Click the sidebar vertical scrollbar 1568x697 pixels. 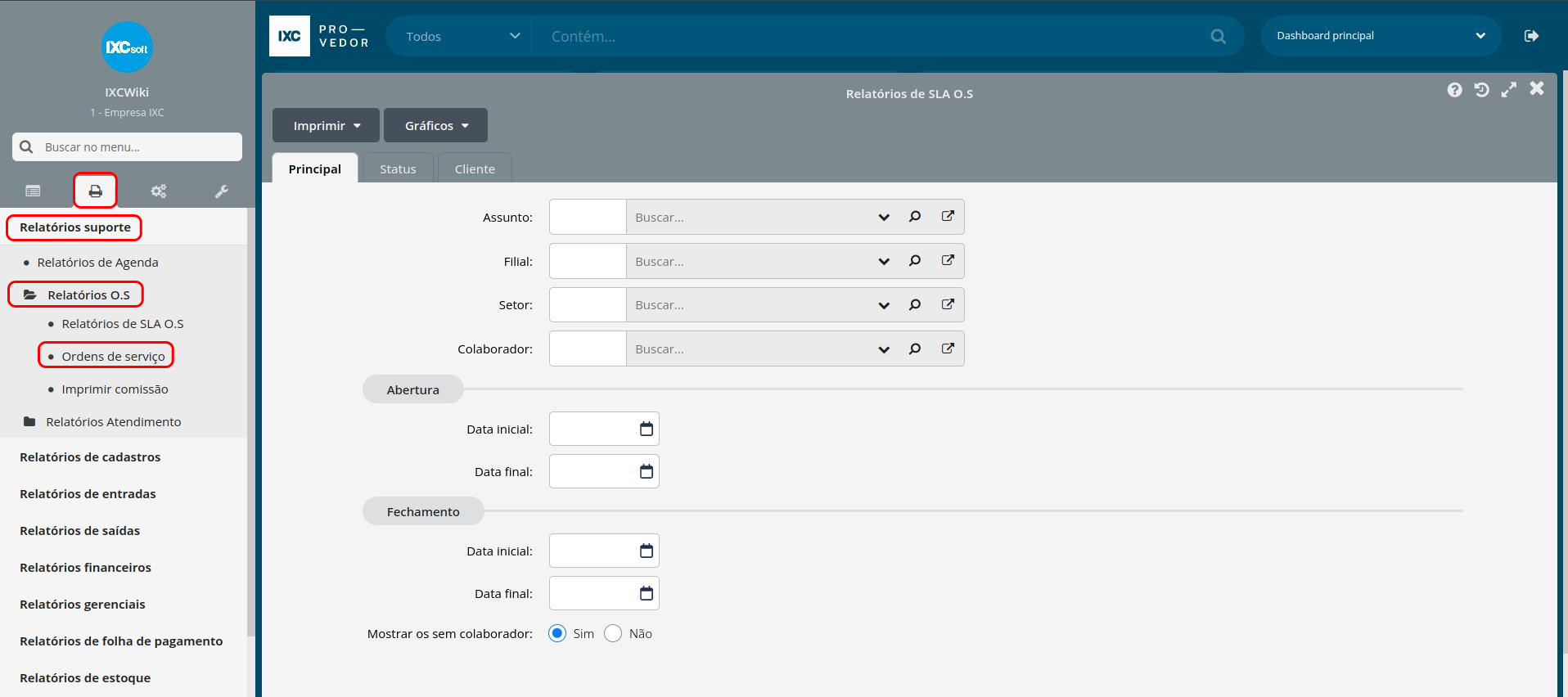pos(251,421)
